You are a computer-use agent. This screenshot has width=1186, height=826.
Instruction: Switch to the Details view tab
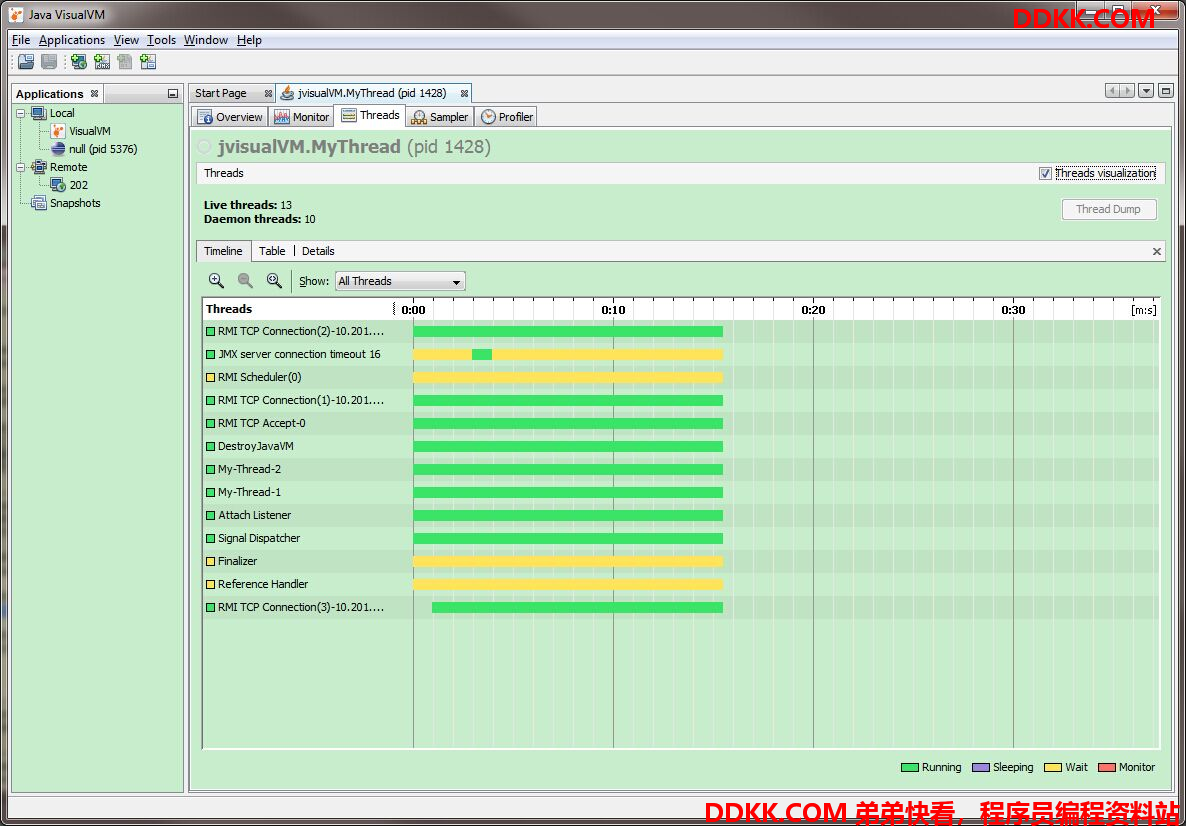[318, 251]
